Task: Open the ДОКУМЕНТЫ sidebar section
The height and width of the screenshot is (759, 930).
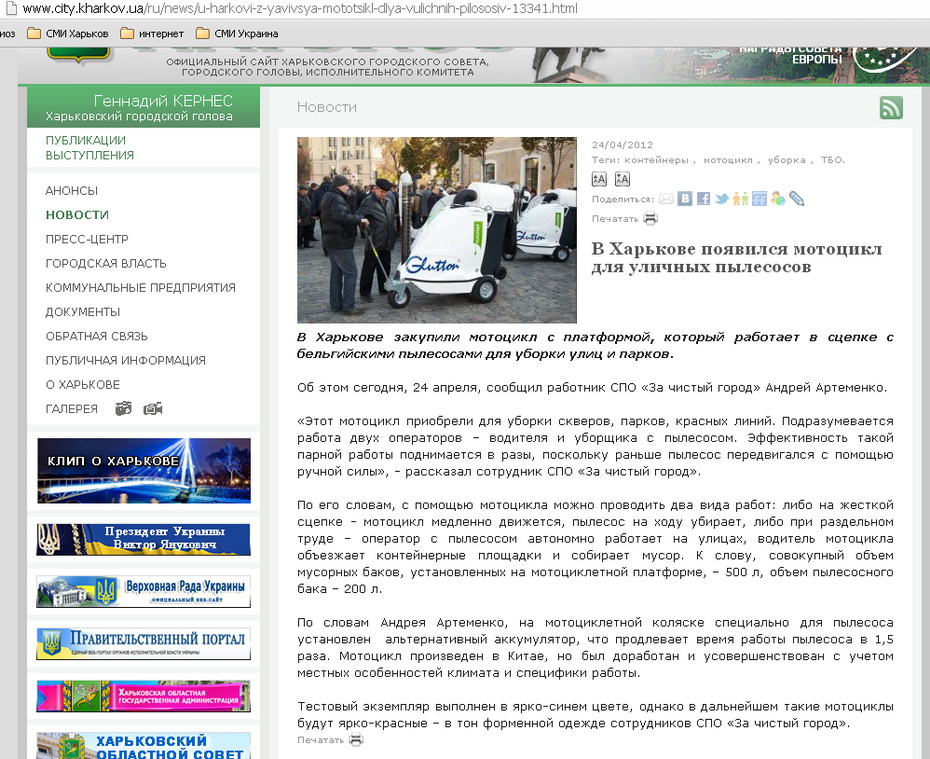Action: 83,312
